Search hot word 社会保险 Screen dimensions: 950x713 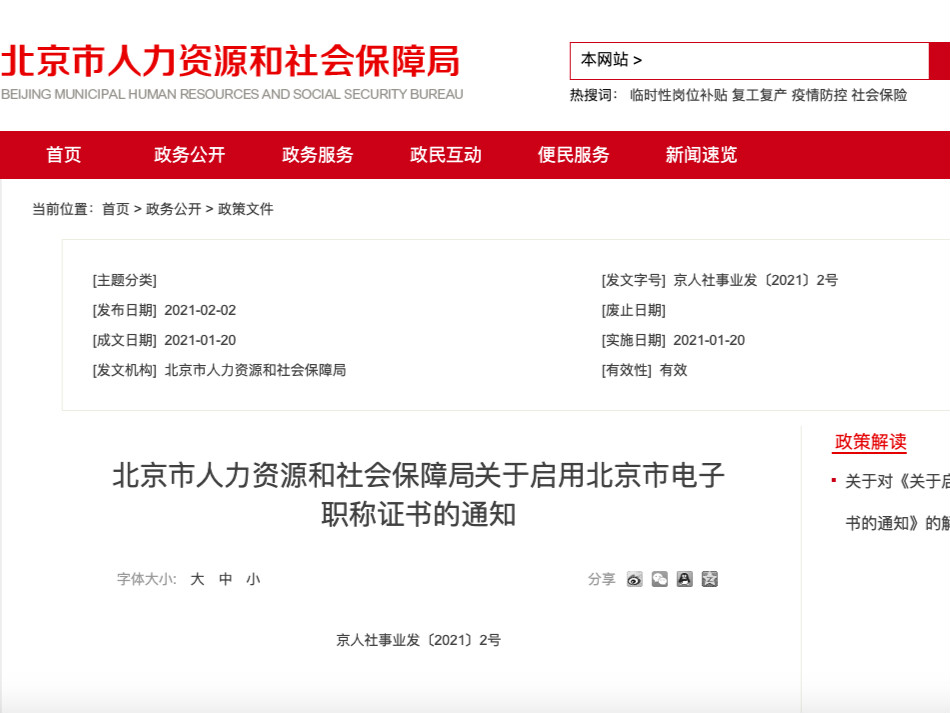[879, 95]
